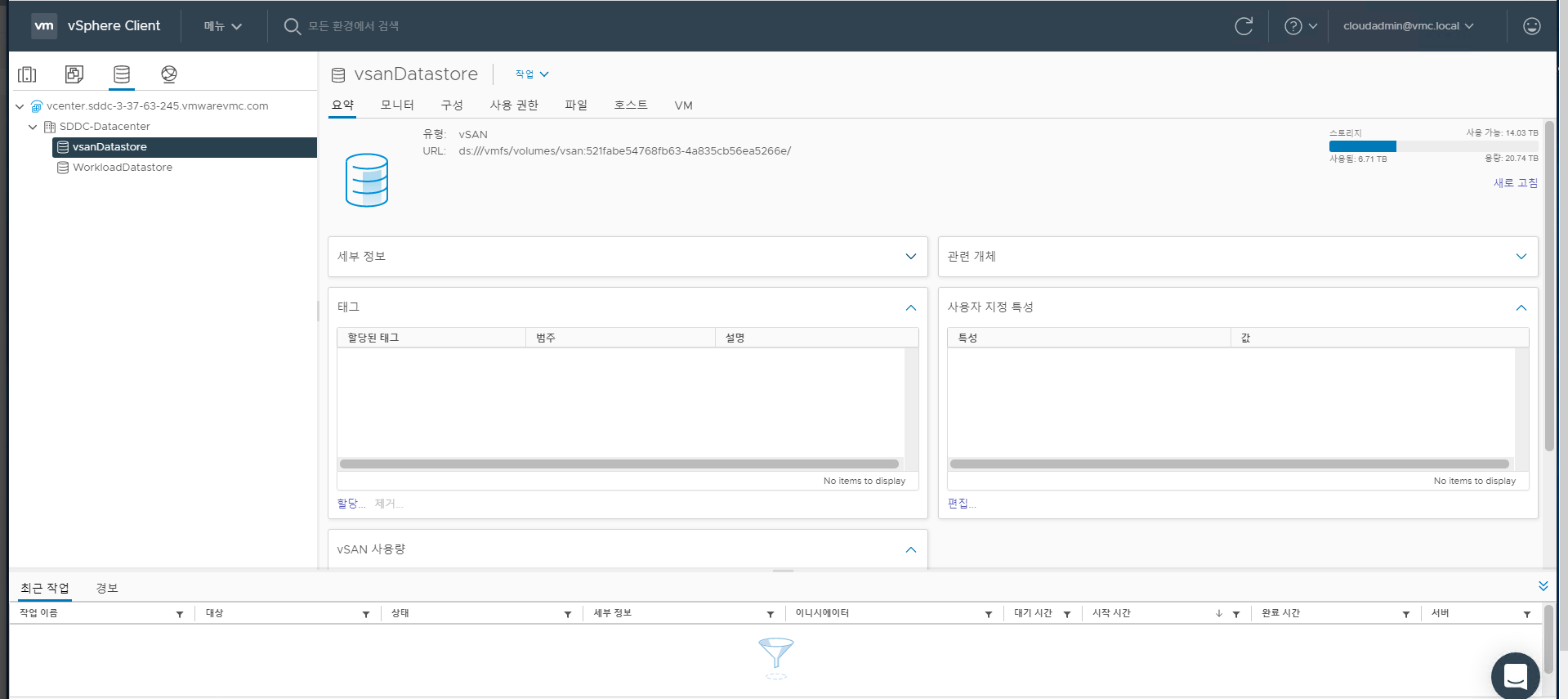This screenshot has height=699, width=1568.
Task: Open the chat bubble button
Action: pyautogui.click(x=1515, y=676)
